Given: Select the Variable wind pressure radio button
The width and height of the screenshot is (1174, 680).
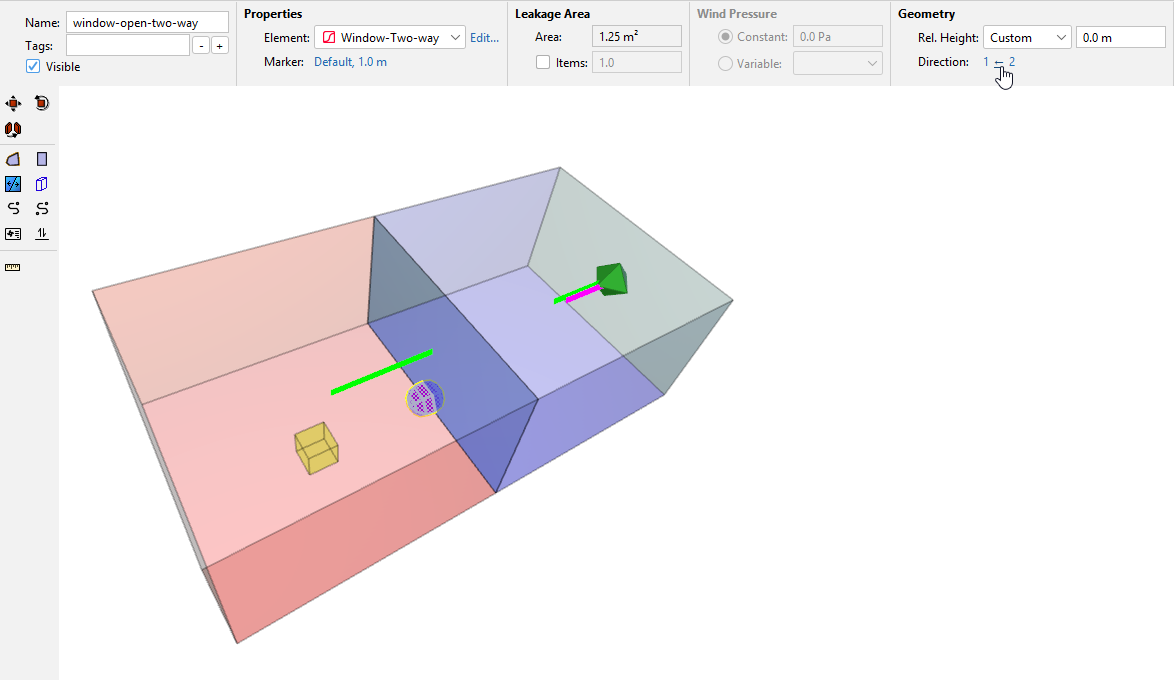Looking at the screenshot, I should [x=725, y=63].
